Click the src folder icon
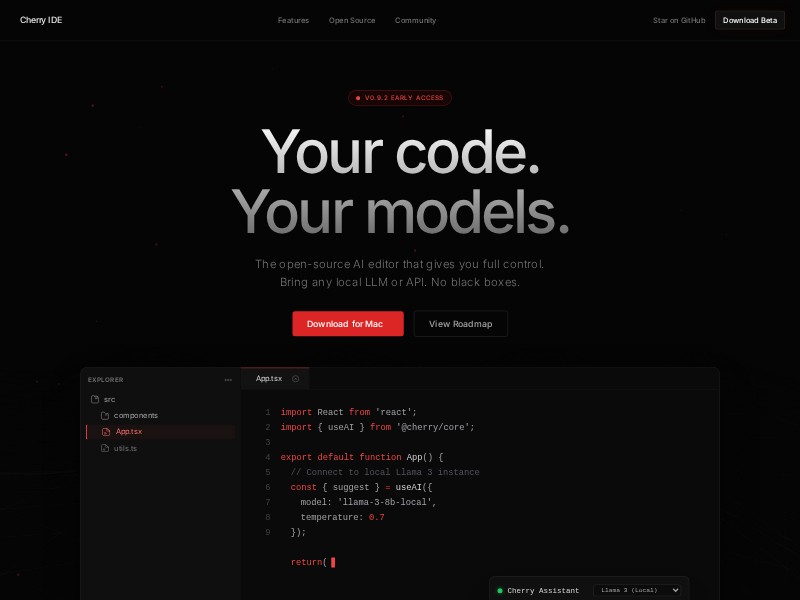 click(95, 399)
